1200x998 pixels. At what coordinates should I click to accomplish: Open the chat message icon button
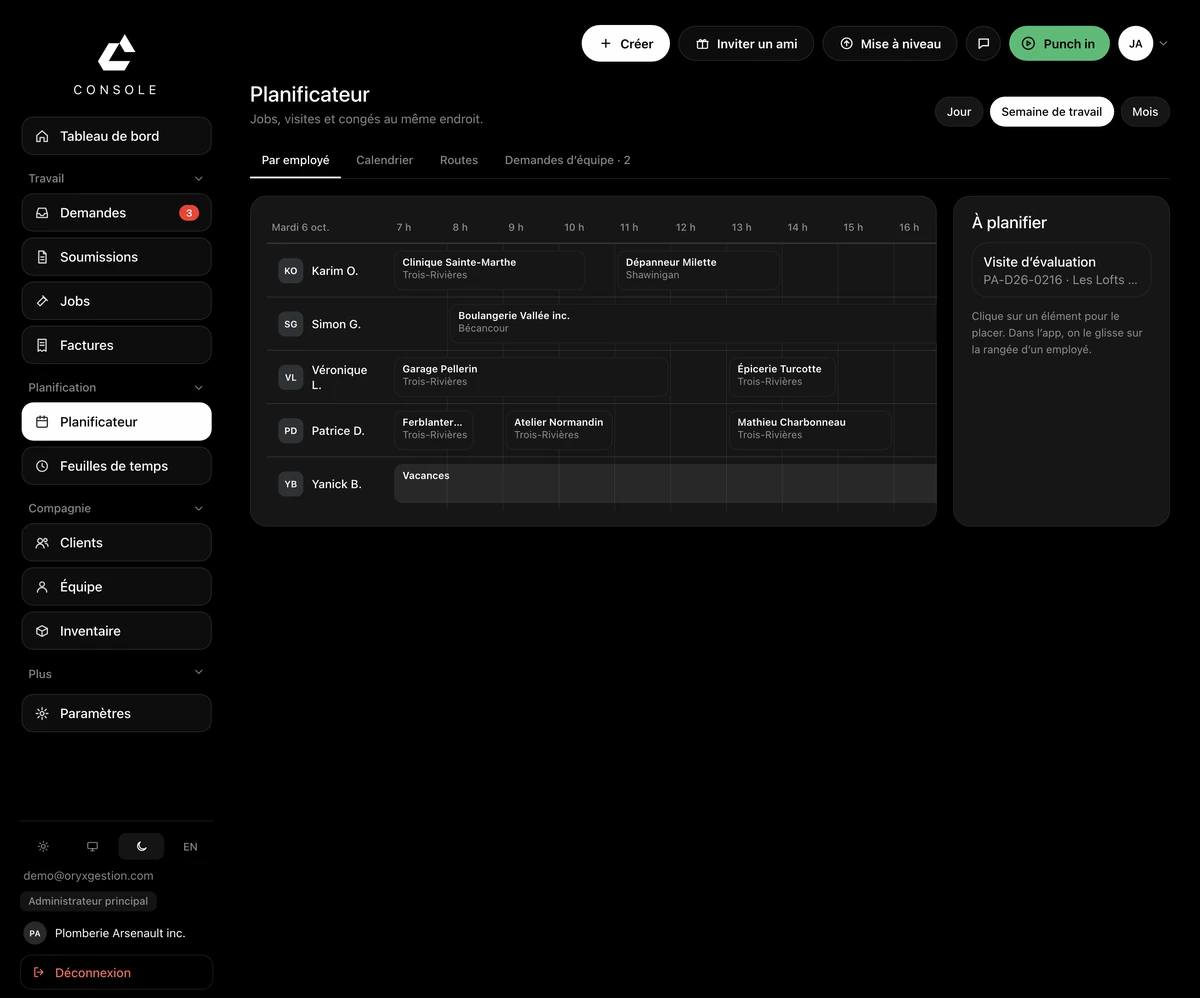pos(983,44)
